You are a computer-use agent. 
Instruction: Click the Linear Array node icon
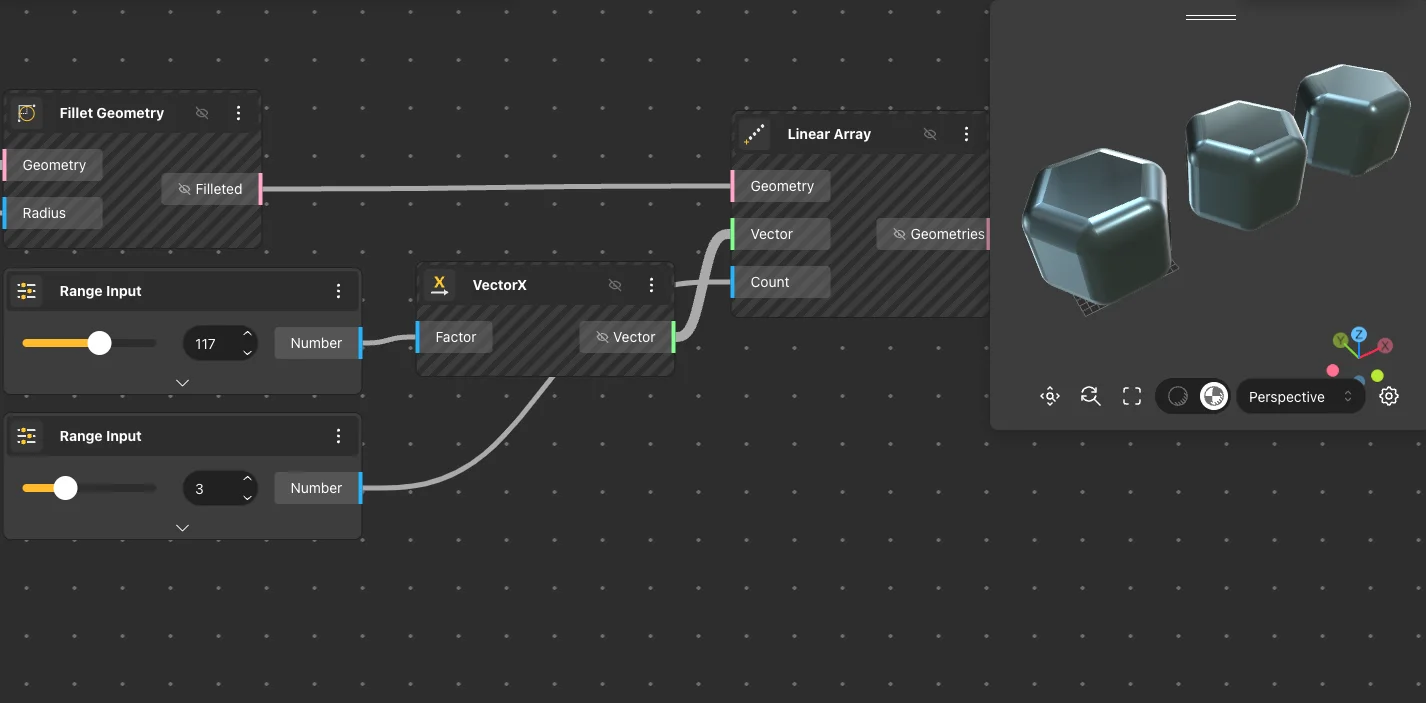[754, 134]
